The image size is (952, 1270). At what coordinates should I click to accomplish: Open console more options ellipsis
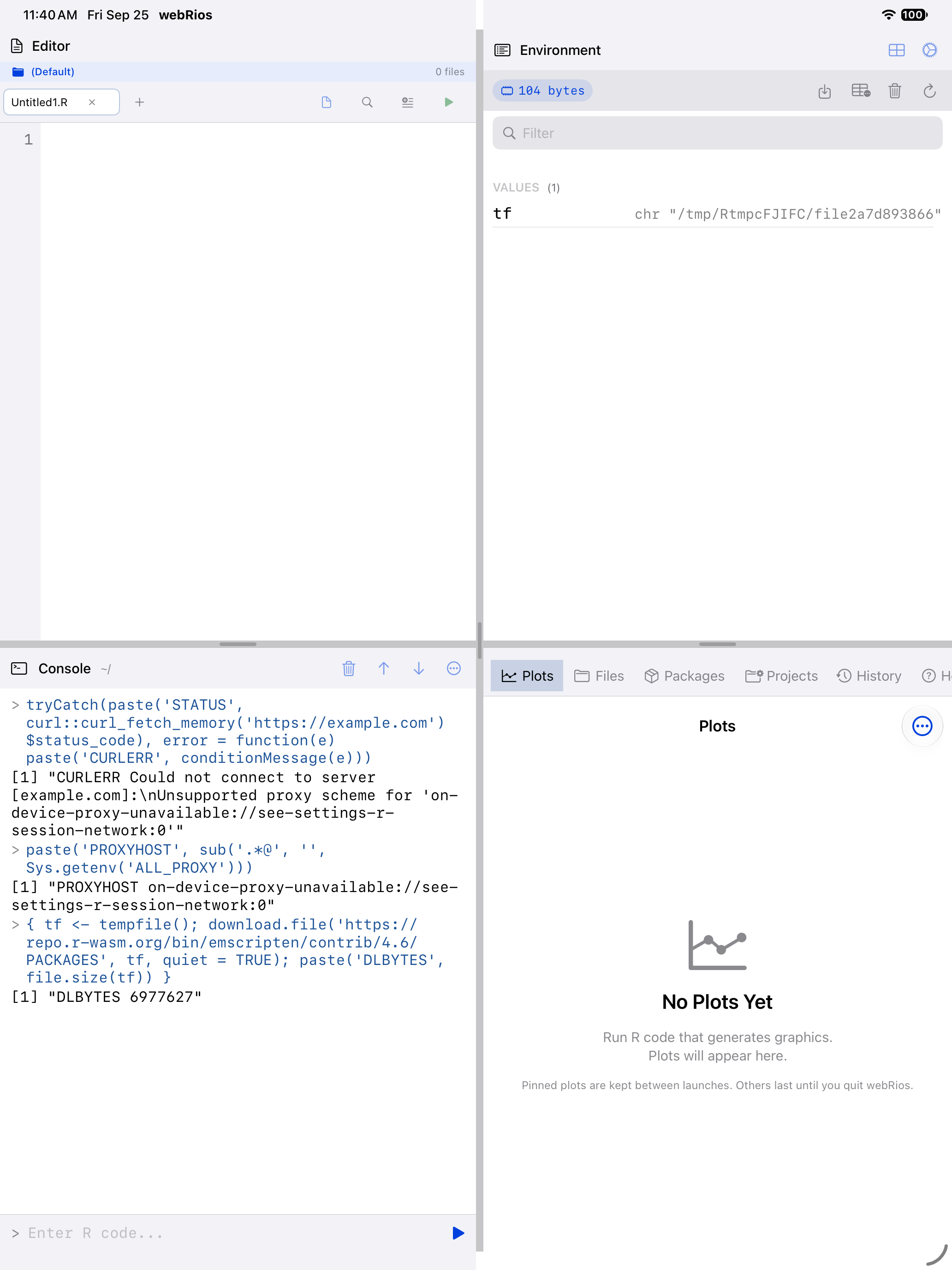click(454, 668)
